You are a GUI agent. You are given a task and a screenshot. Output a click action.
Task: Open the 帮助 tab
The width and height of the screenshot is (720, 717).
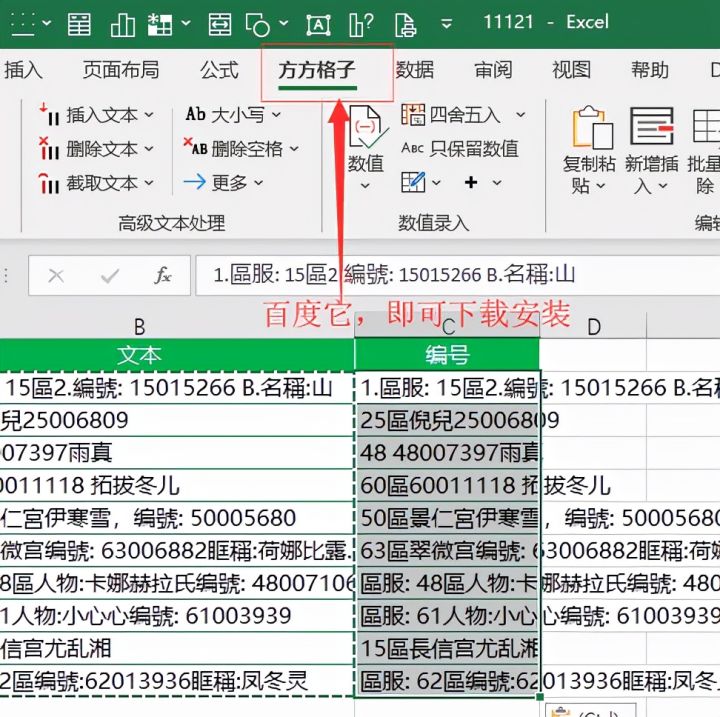point(650,70)
